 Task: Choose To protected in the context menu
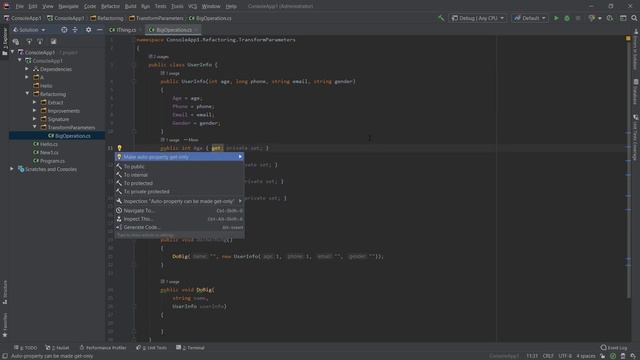click(180, 183)
